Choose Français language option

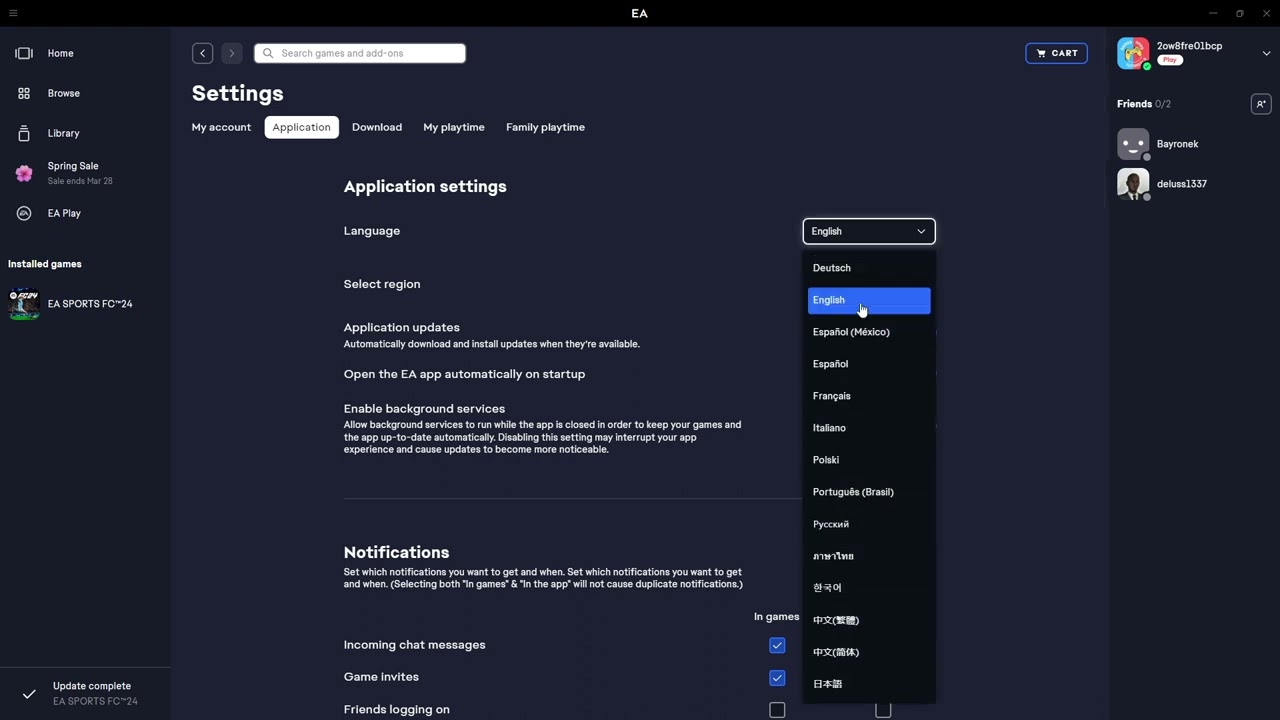[869, 396]
